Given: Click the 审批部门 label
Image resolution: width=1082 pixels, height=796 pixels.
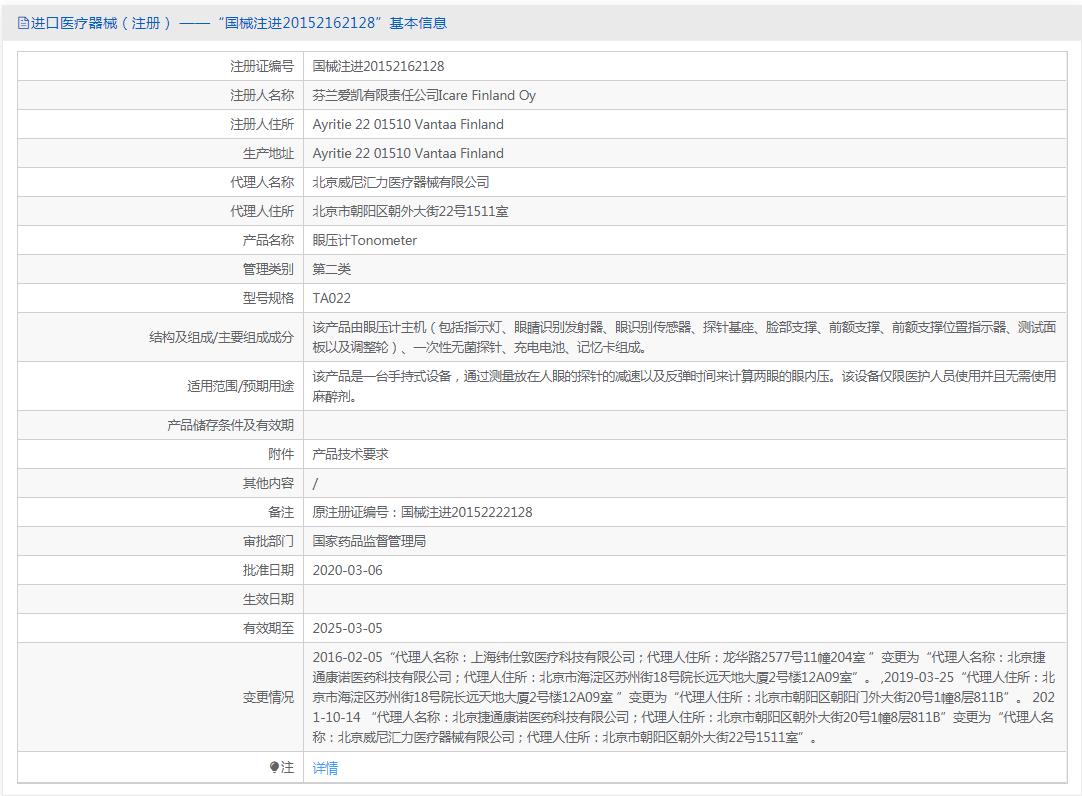Looking at the screenshot, I should click(x=268, y=541).
